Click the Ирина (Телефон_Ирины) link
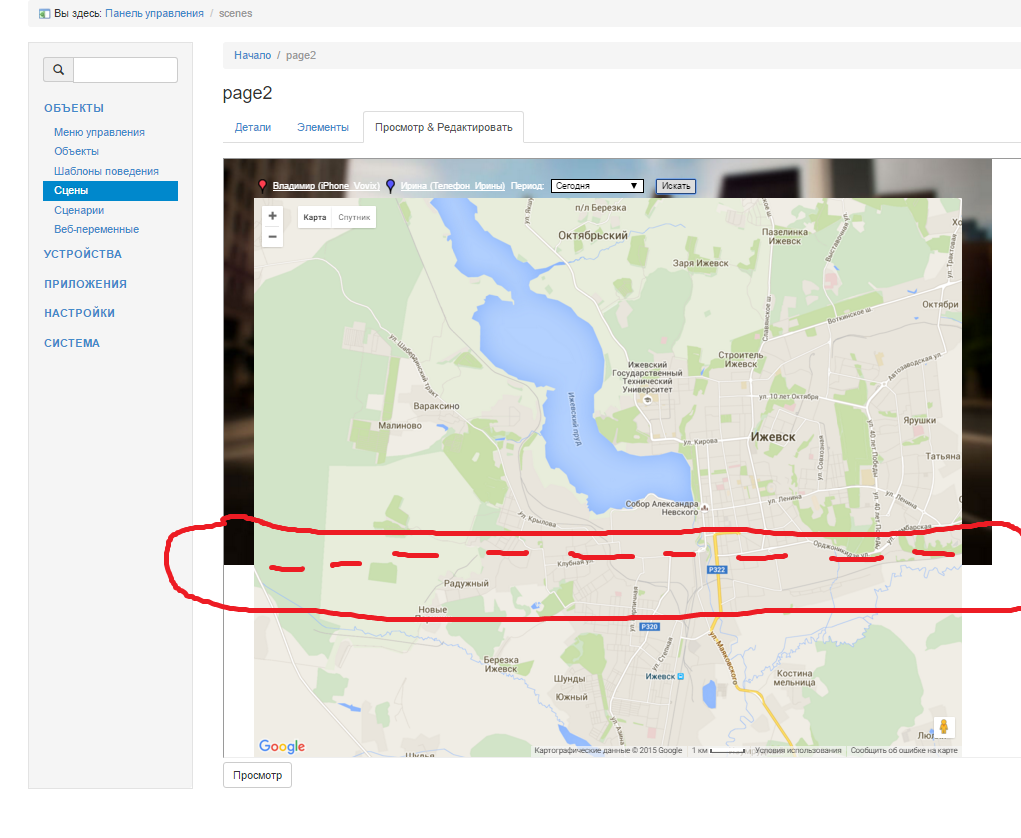 453,186
